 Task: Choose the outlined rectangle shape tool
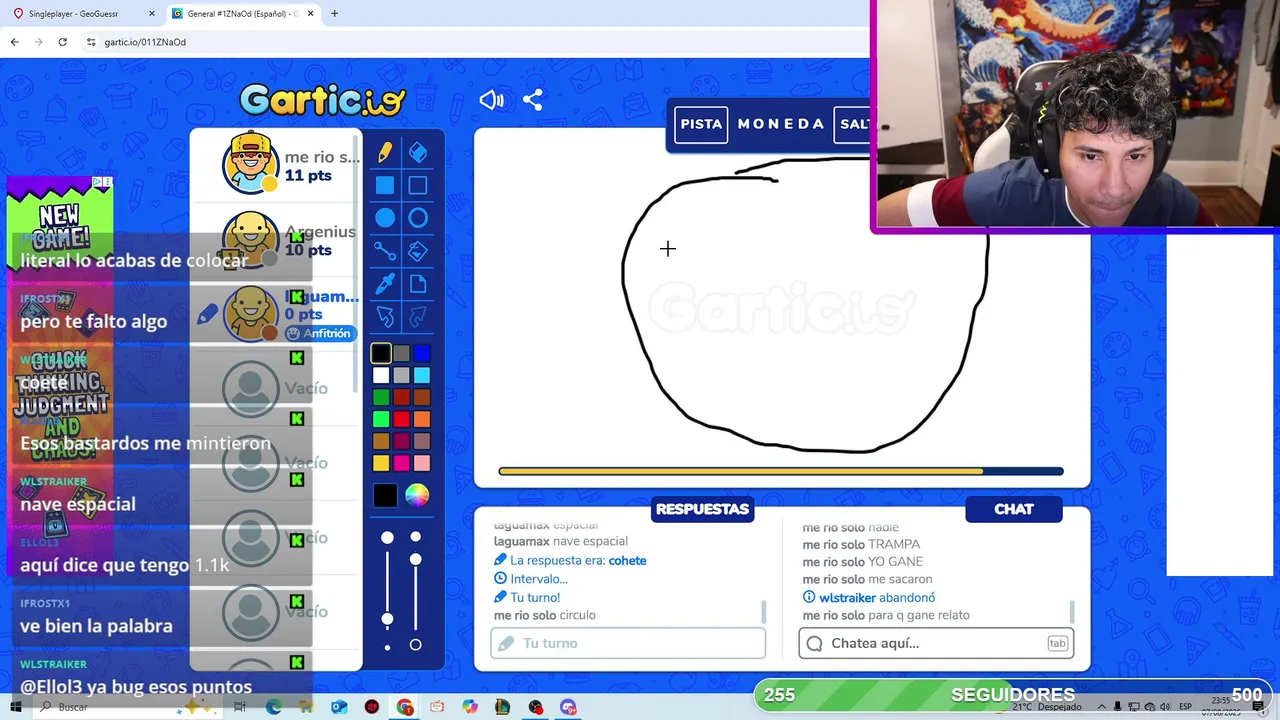pyautogui.click(x=418, y=185)
